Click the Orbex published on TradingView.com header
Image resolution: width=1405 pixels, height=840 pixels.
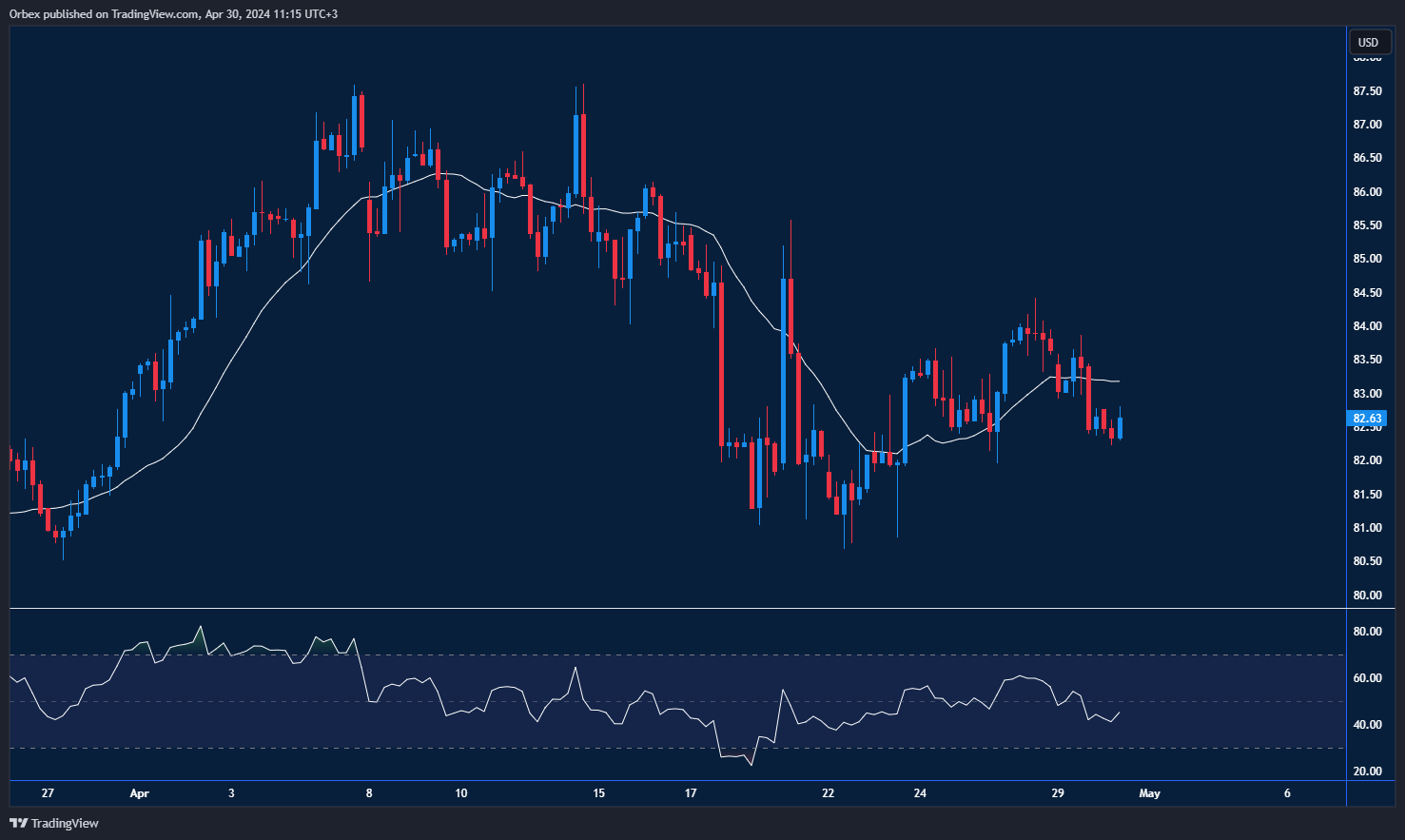[x=173, y=13]
